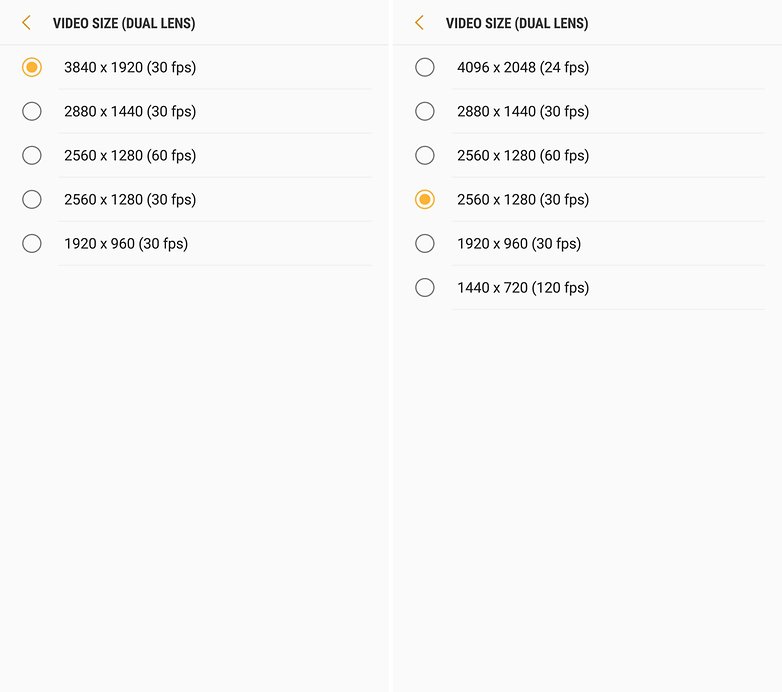Select left panel 2560 x 1280 (30 fps) radio
Screen dimensions: 782x692
[32, 199]
